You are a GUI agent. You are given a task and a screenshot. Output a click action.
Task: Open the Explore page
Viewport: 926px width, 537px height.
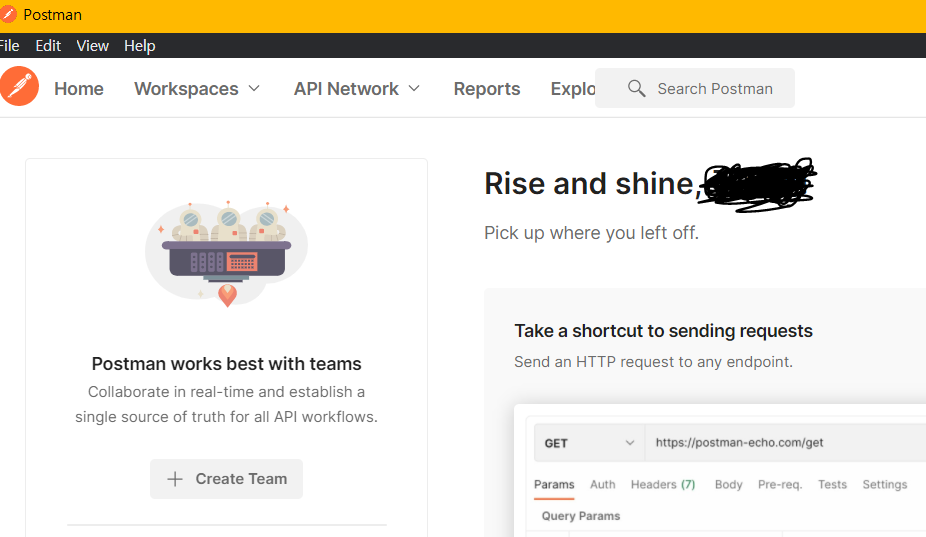pyautogui.click(x=573, y=89)
